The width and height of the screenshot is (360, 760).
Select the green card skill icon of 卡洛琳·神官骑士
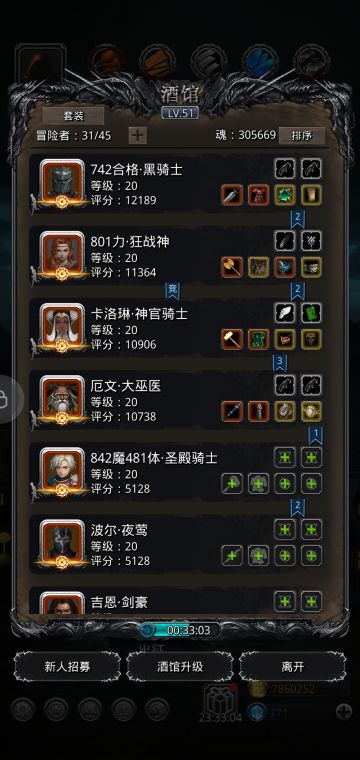(311, 313)
